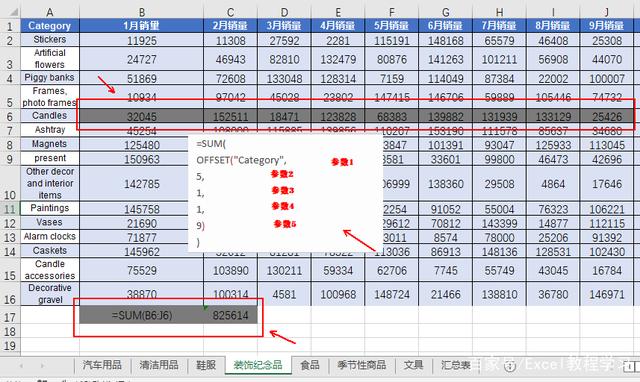Select the Stickers category cell

pos(50,40)
